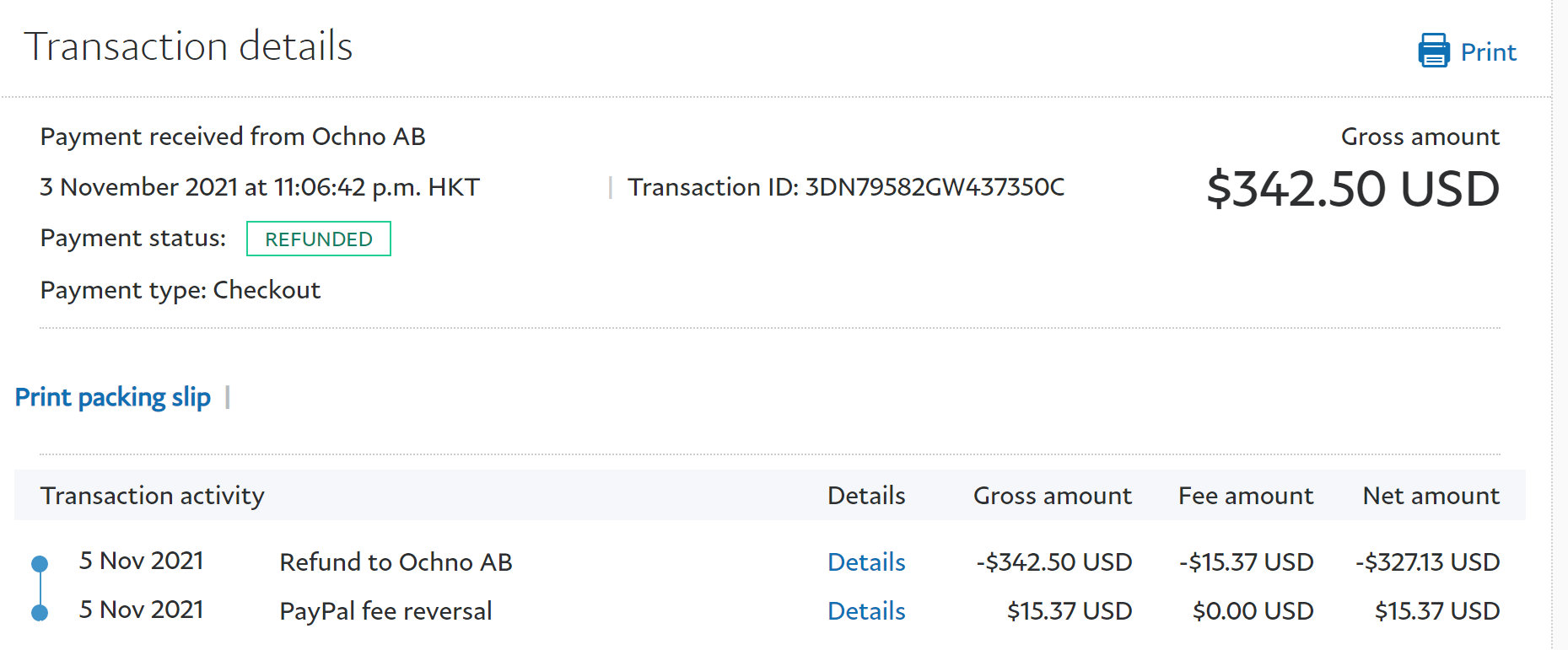1568x650 pixels.
Task: Select the timeline dot beside PayPal fee reversal
Action: (x=40, y=612)
